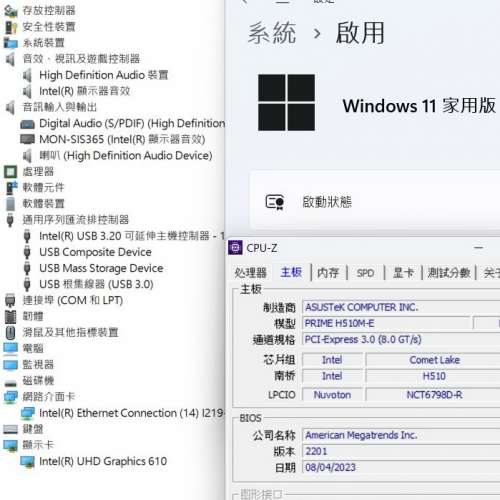The height and width of the screenshot is (500, 500).
Task: Minimize the CPU-Z window
Action: click(x=479, y=248)
